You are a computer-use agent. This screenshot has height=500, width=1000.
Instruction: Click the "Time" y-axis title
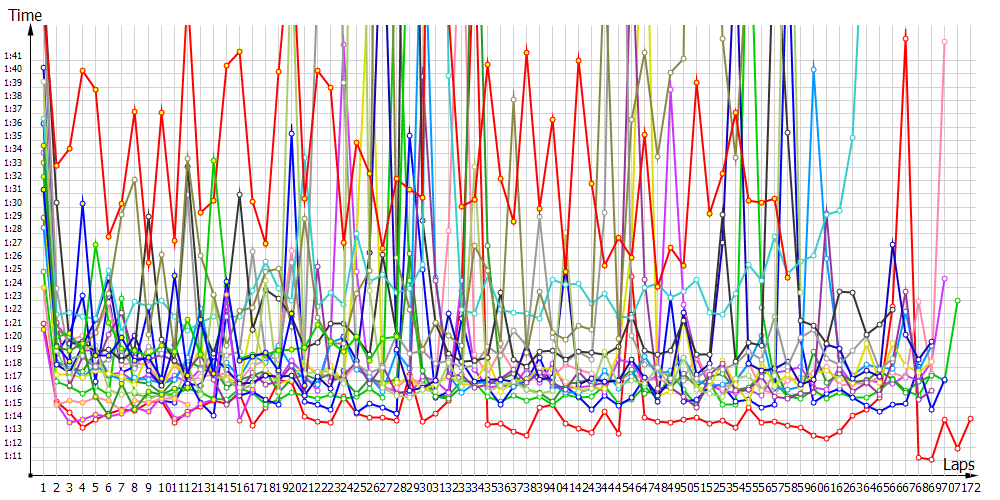tap(25, 16)
